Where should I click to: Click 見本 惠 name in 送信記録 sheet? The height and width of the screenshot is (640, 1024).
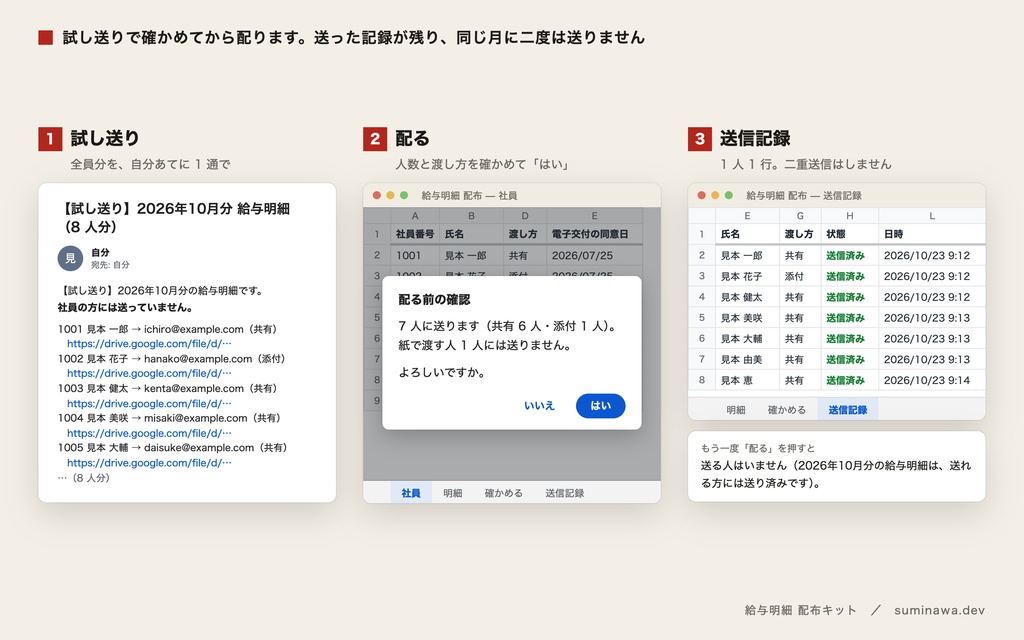click(747, 380)
